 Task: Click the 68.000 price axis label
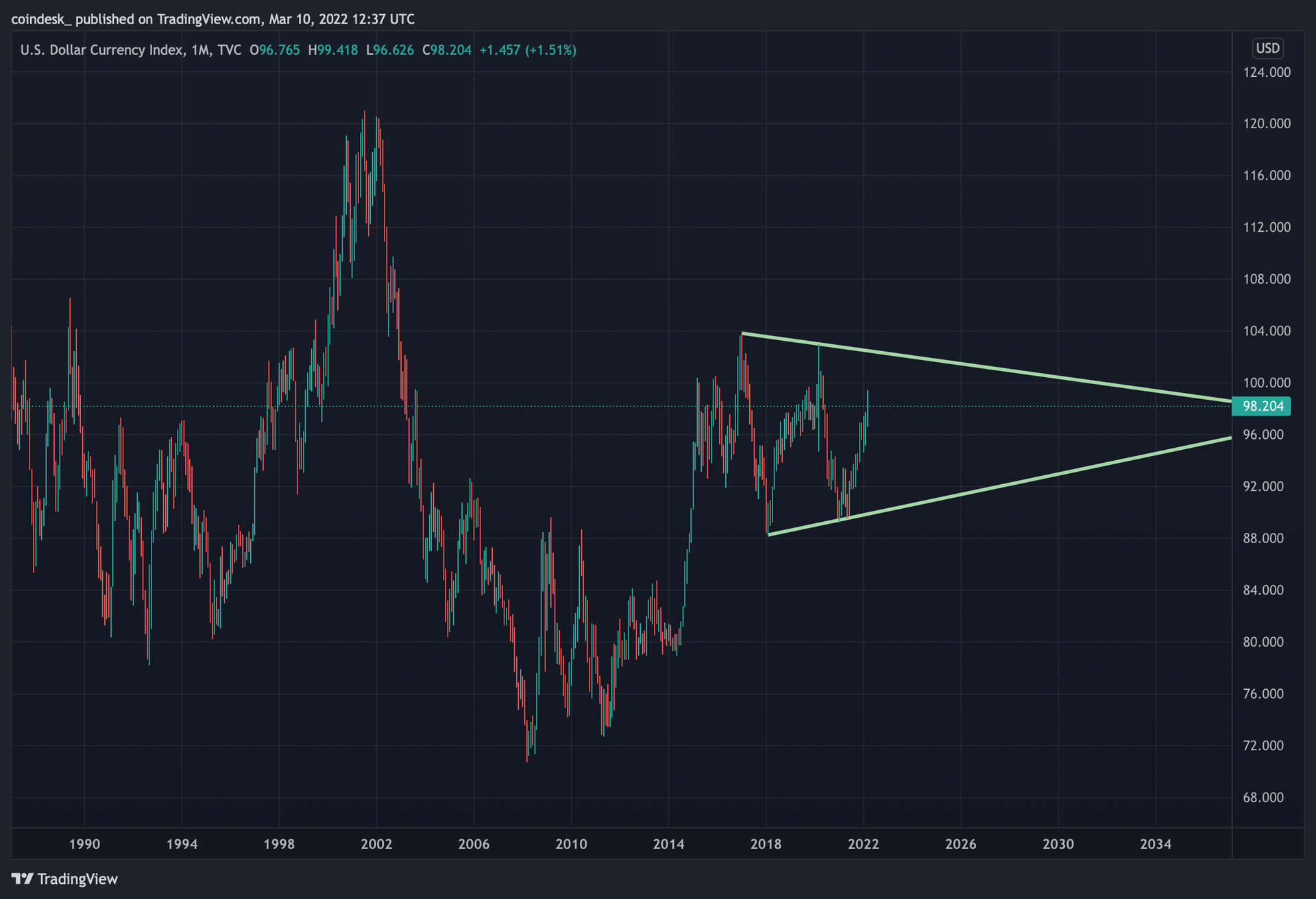click(1263, 798)
